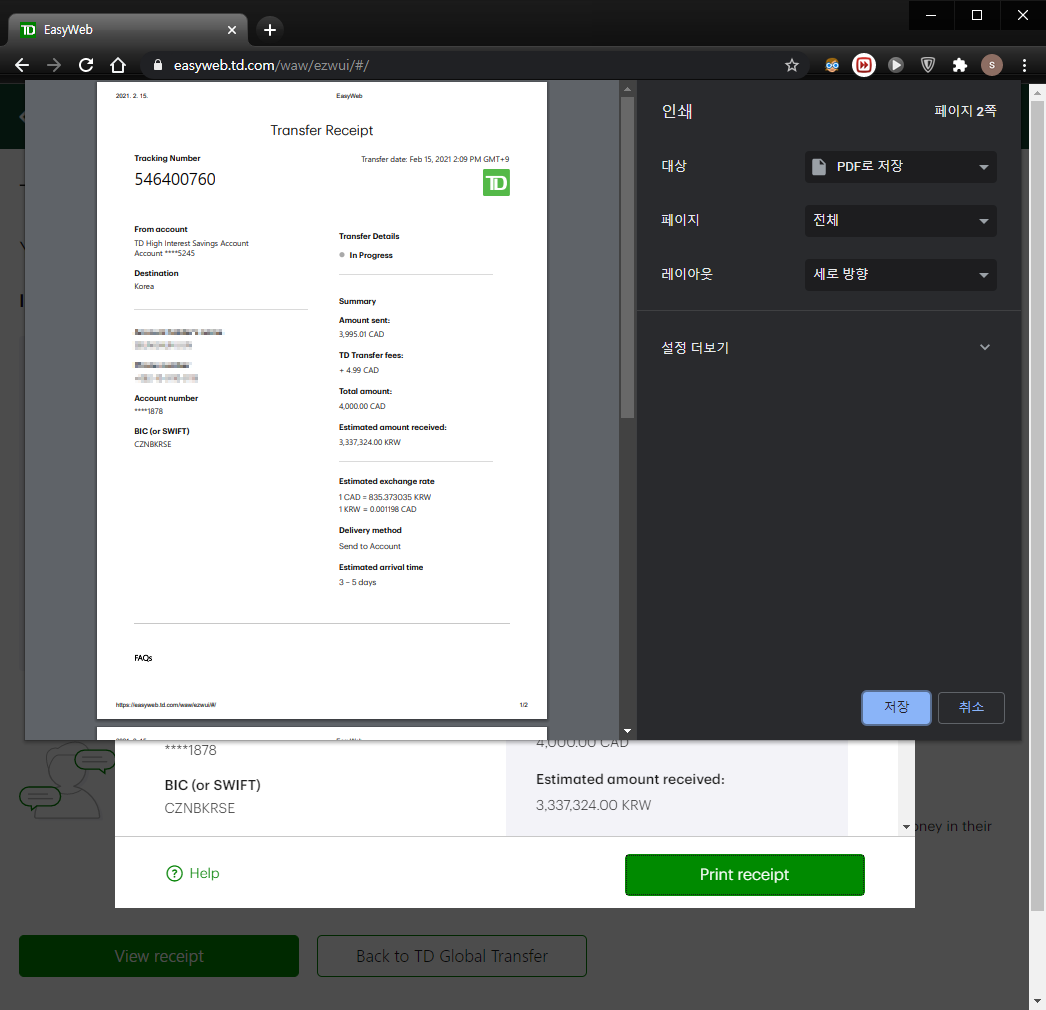Click '3,337,324.00 KRW' in the dialog
The height and width of the screenshot is (1010, 1046).
[x=593, y=805]
